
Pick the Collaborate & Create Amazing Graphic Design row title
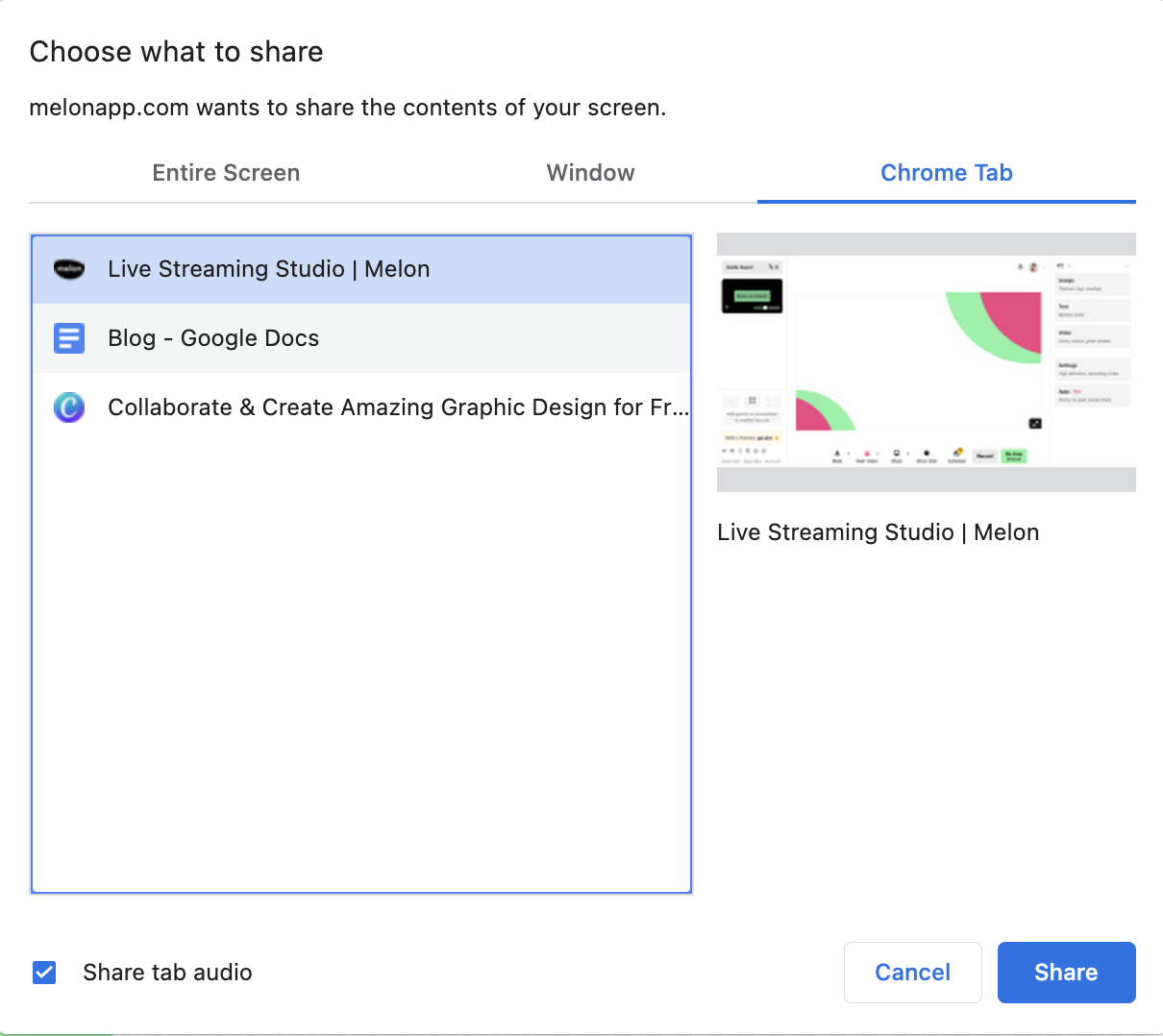coord(398,407)
